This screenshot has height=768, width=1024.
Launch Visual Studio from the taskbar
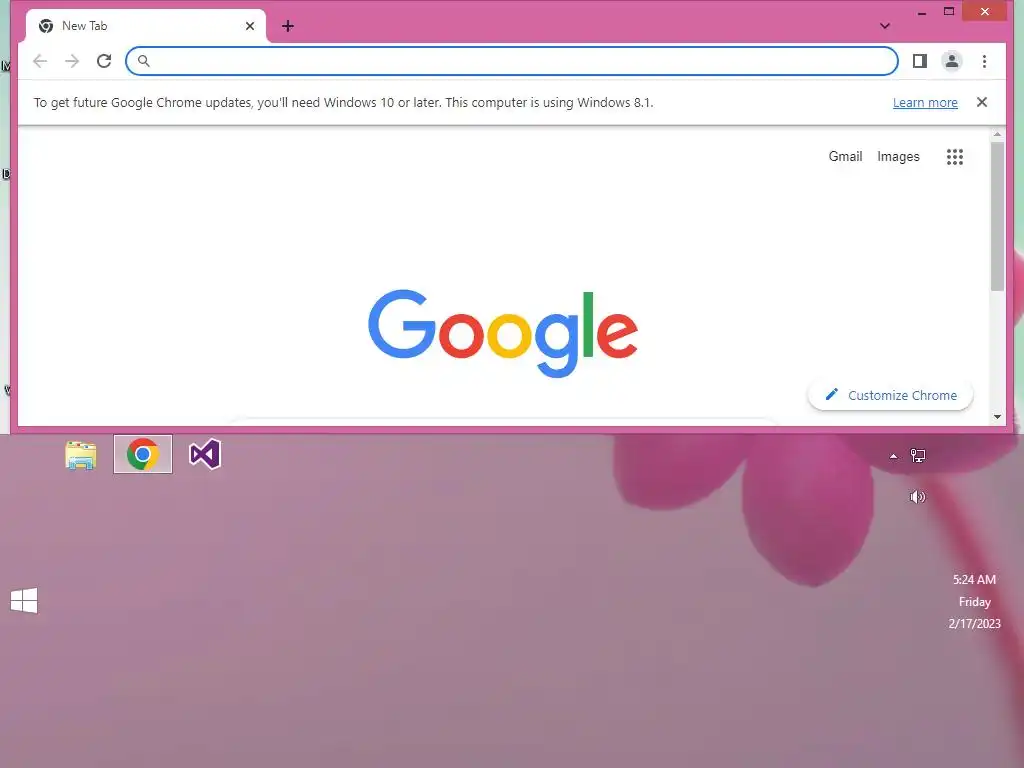[204, 454]
